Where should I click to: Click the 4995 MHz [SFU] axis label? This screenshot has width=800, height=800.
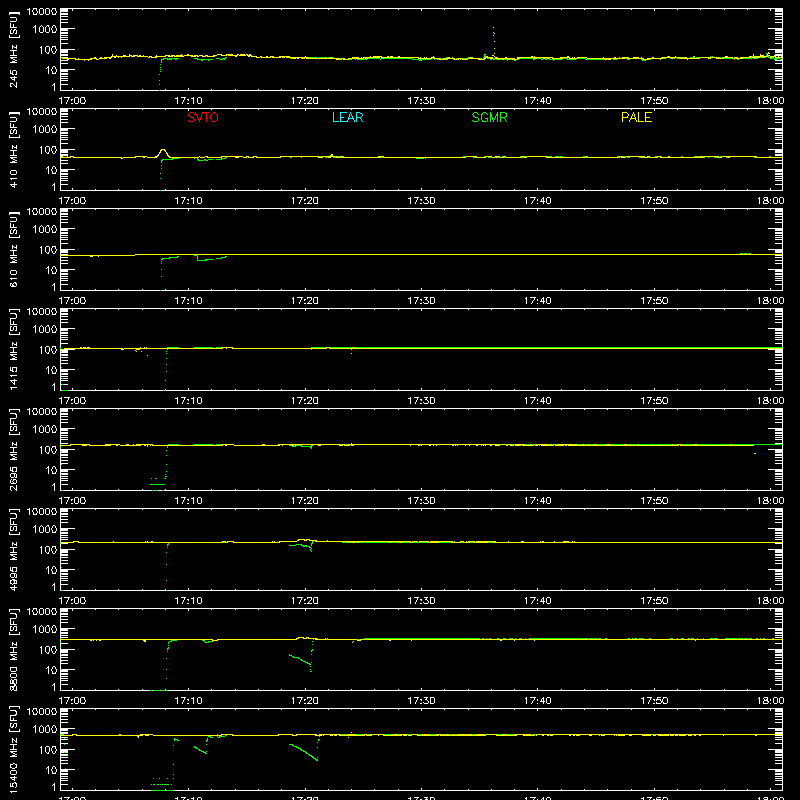click(x=14, y=549)
